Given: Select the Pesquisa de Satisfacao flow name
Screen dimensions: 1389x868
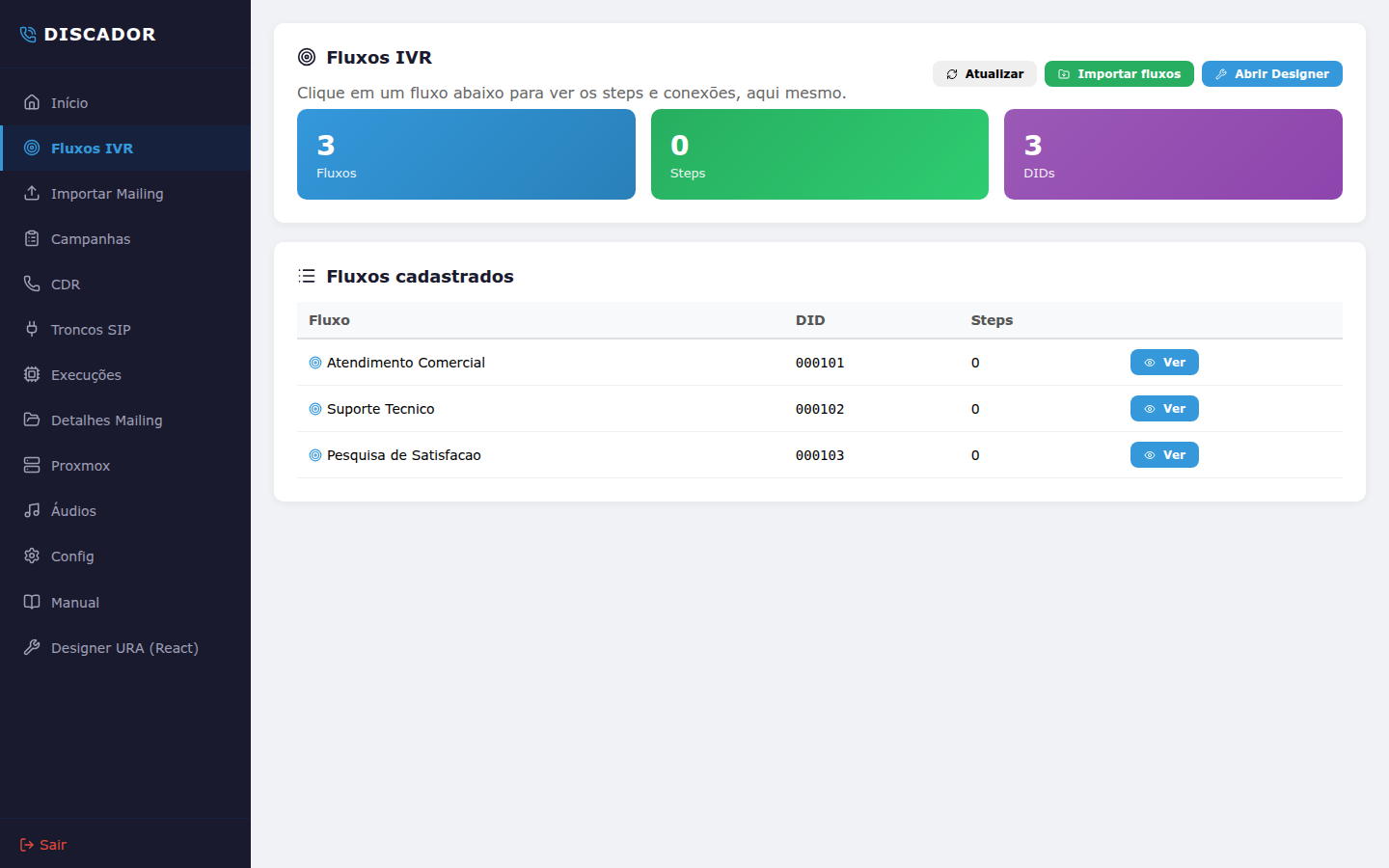Looking at the screenshot, I should tap(404, 455).
